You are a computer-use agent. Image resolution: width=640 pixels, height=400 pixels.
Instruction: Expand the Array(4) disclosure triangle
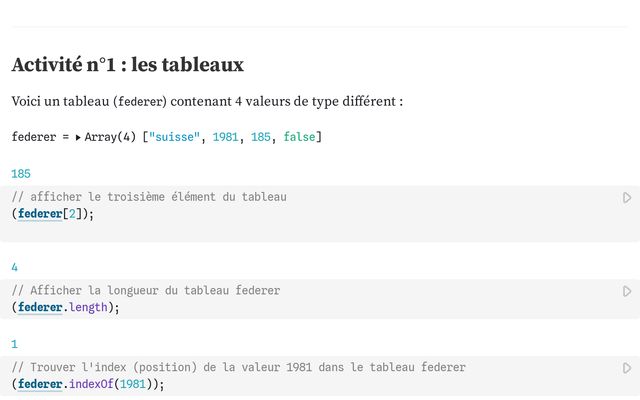tap(78, 137)
